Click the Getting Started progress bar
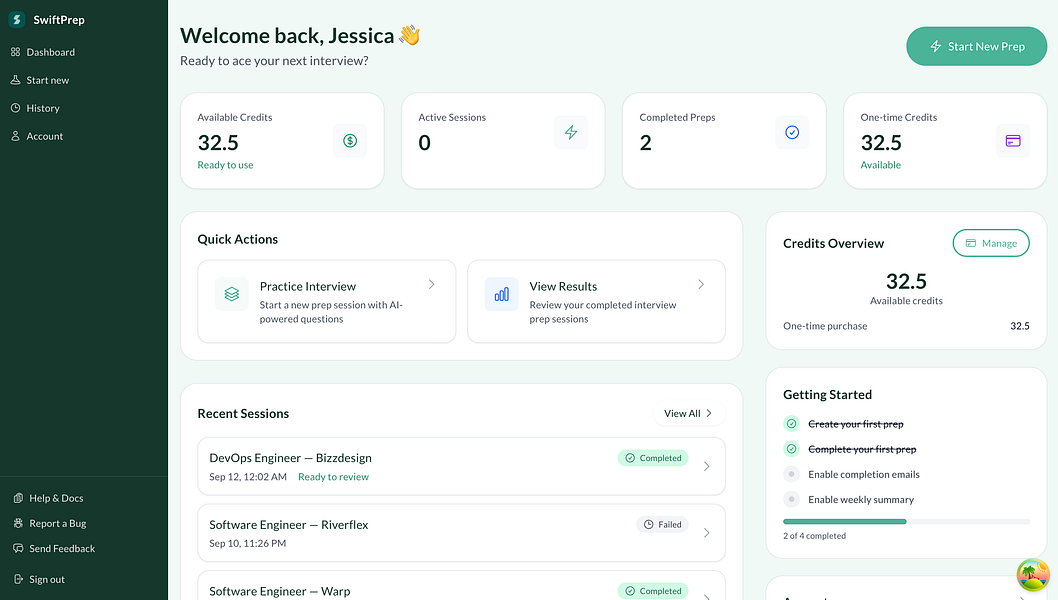The image size is (1058, 600). click(906, 521)
